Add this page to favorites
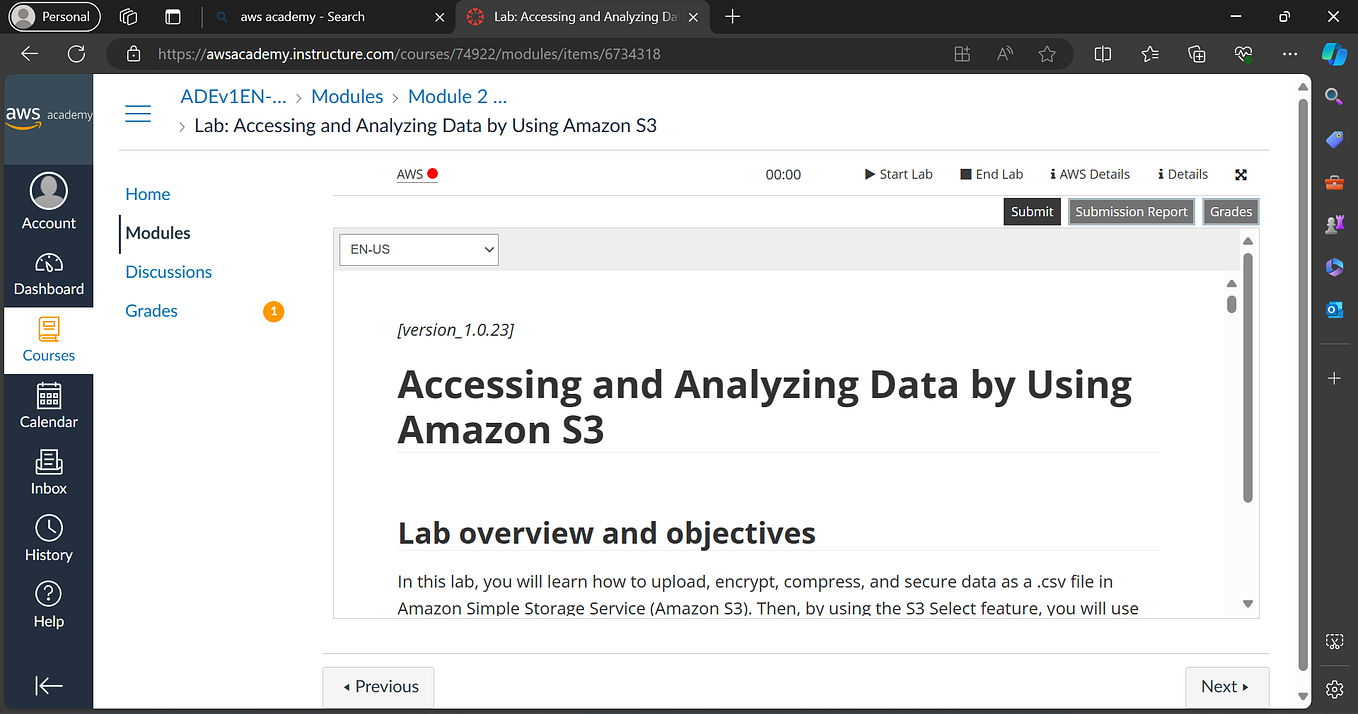 coord(1047,54)
